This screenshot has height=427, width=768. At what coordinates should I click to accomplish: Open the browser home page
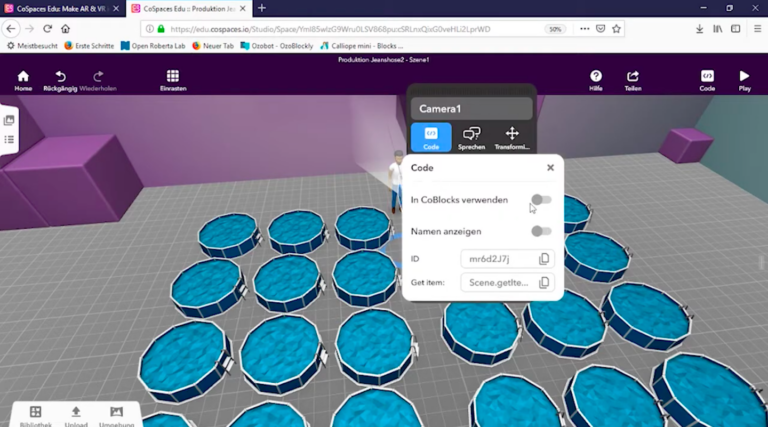65,29
